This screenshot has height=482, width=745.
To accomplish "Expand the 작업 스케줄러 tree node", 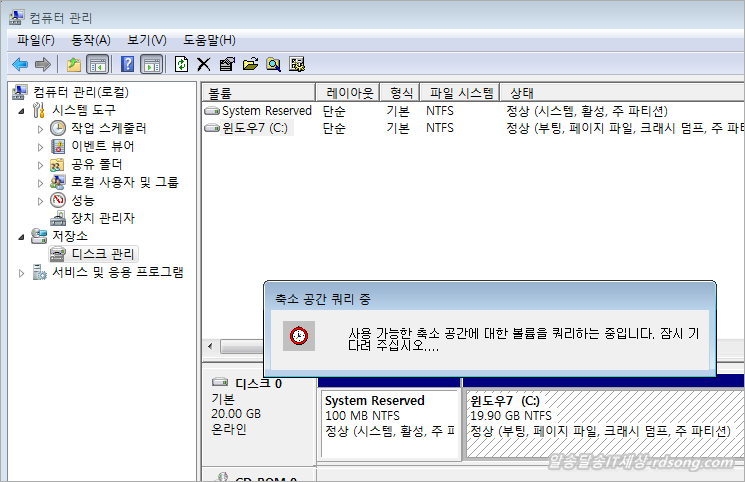I will tap(40, 128).
